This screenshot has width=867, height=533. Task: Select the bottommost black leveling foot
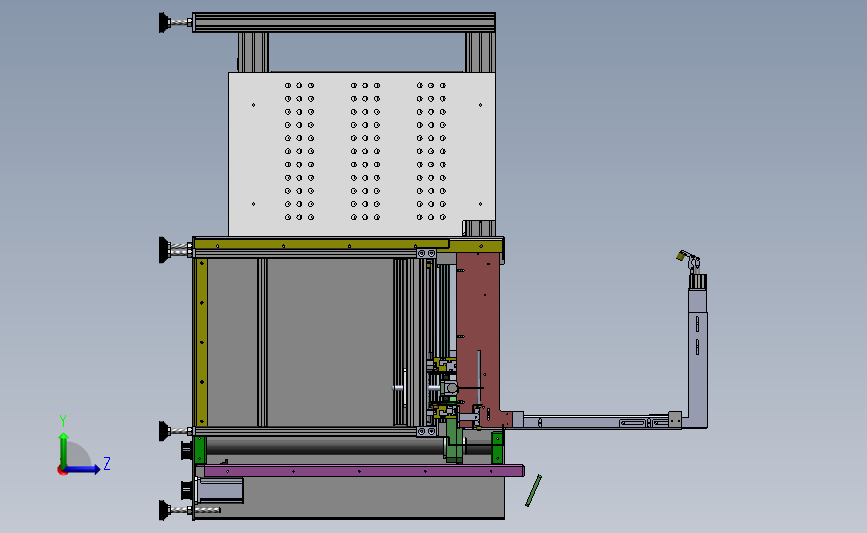click(165, 510)
